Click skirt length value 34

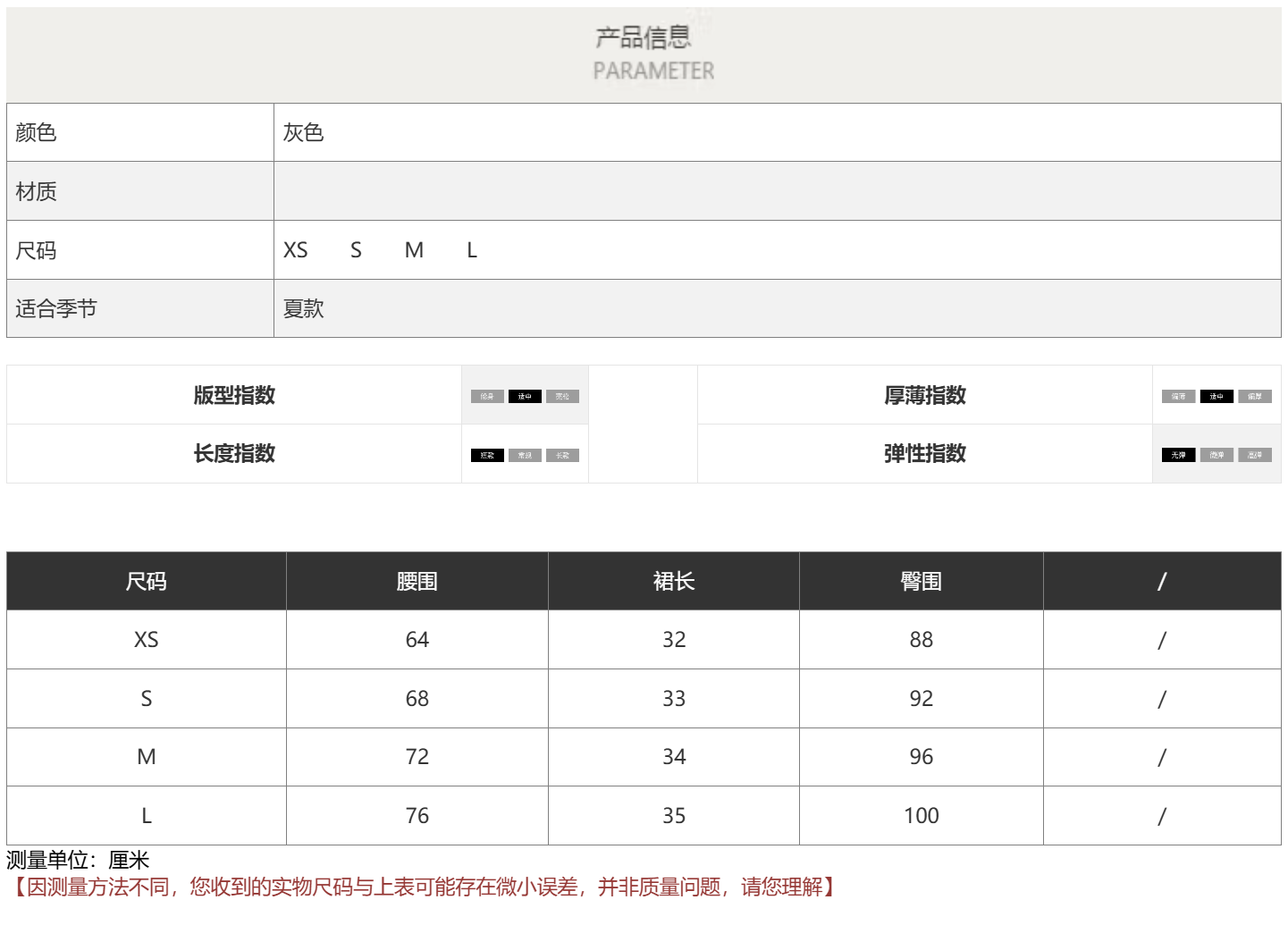674,757
